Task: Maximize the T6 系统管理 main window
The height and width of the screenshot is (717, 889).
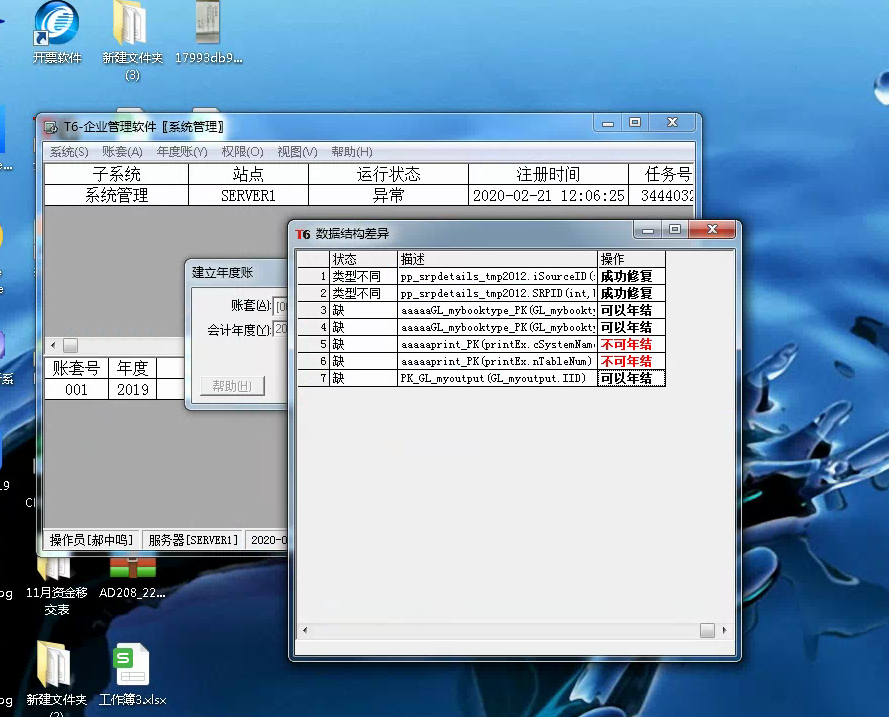Action: (635, 122)
